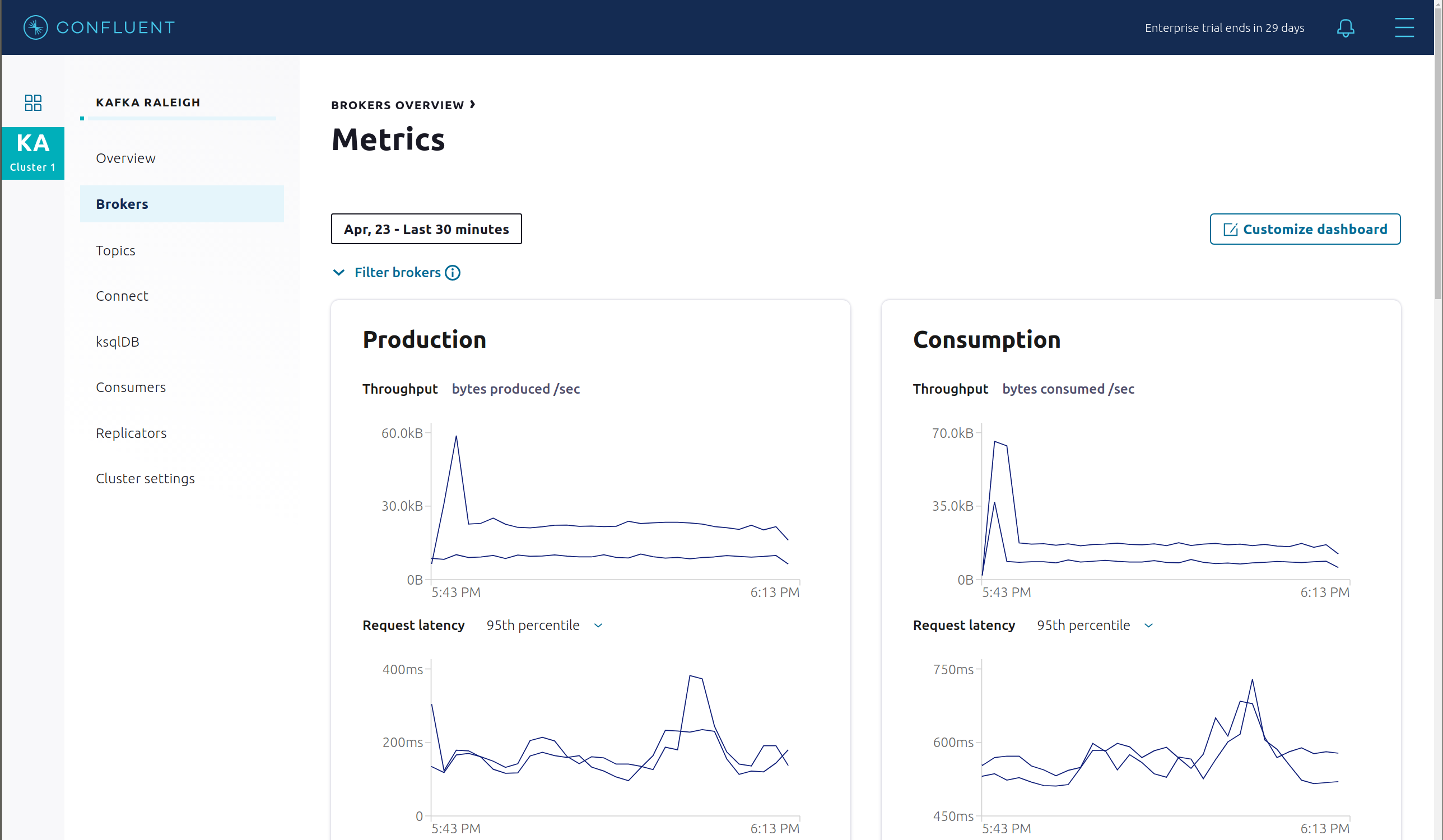Click the Metrics page title
Image resolution: width=1443 pixels, height=840 pixels.
[x=388, y=139]
